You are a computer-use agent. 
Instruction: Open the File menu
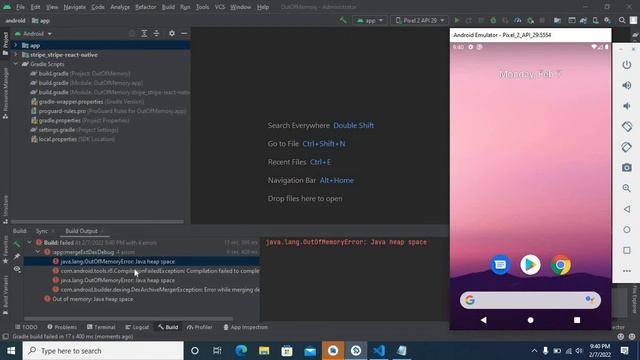(20, 7)
